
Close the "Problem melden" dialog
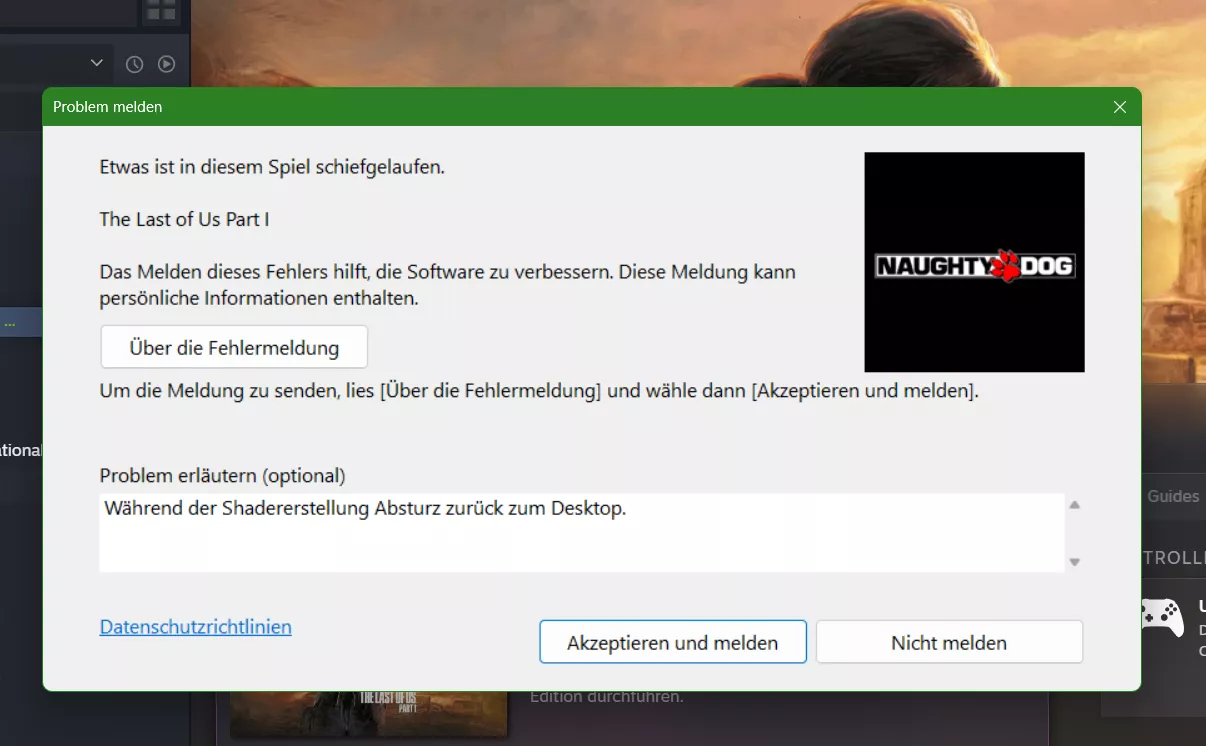pyautogui.click(x=1120, y=107)
